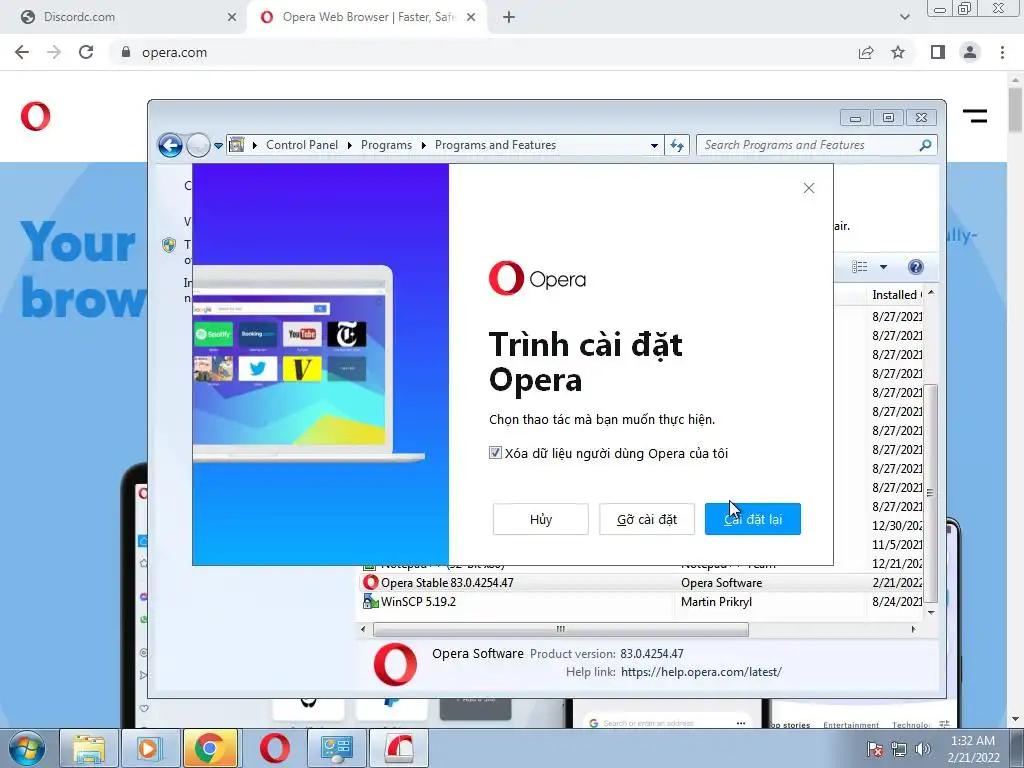The image size is (1024, 768).
Task: Switch to the Opera Web Browser tab
Action: click(x=368, y=17)
